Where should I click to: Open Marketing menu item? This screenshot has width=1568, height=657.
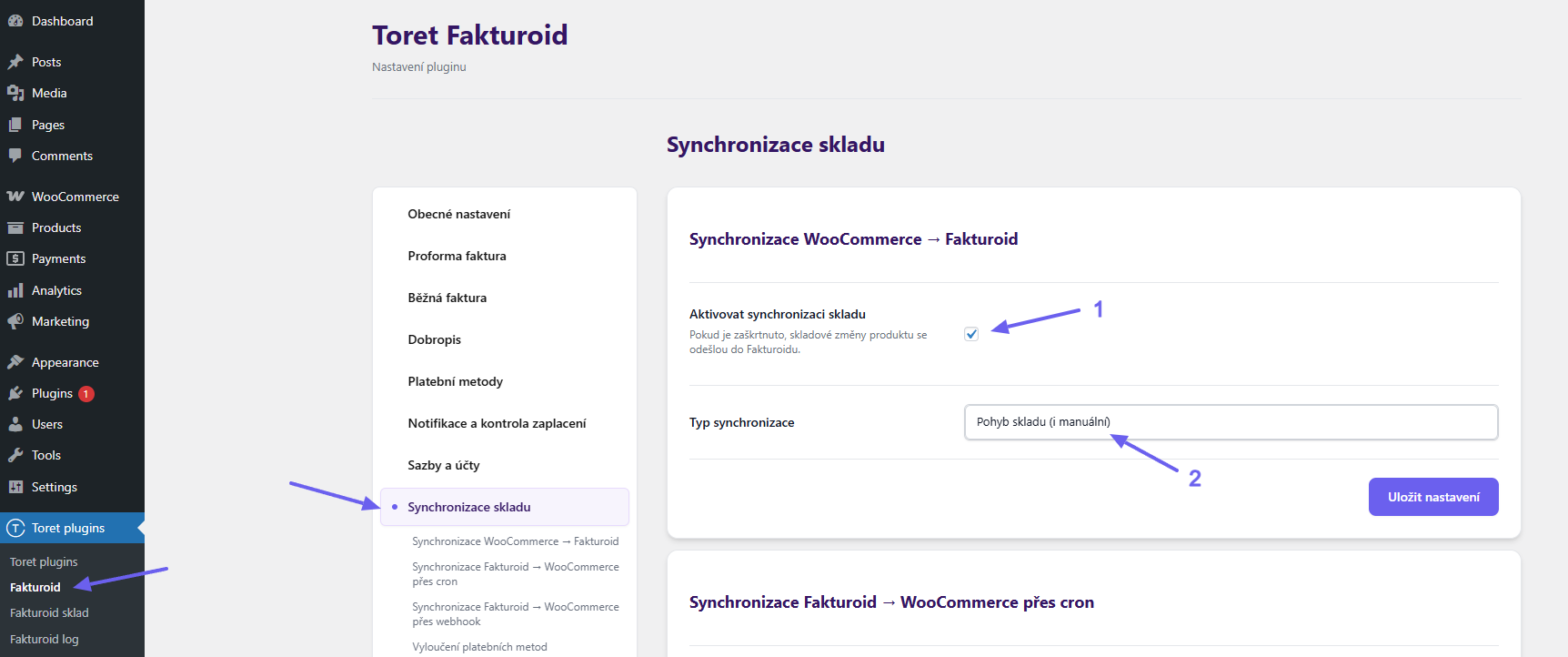[x=72, y=321]
